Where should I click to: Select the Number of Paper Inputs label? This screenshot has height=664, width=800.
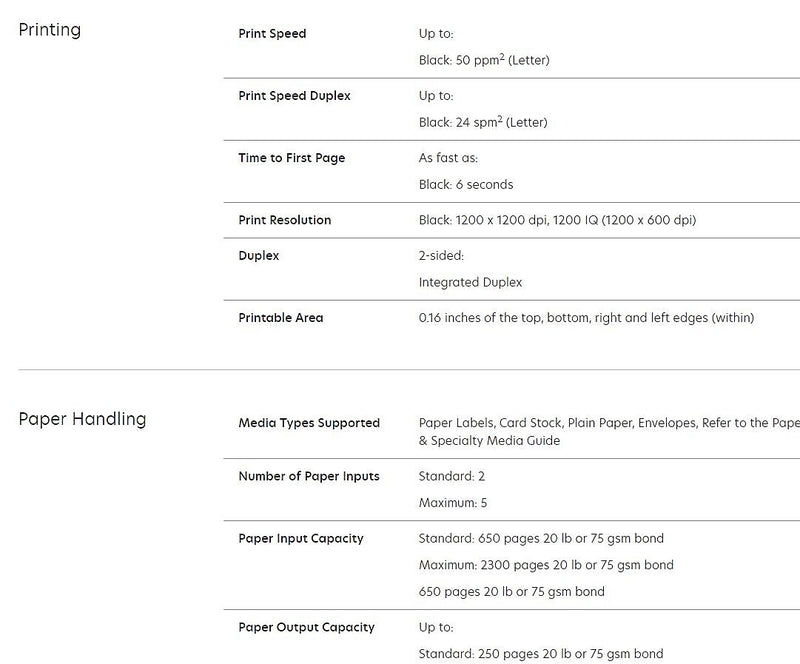(309, 476)
